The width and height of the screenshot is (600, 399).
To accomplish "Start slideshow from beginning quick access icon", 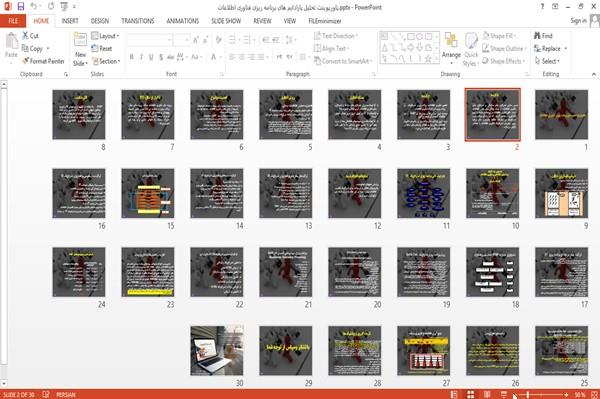I will [x=64, y=6].
